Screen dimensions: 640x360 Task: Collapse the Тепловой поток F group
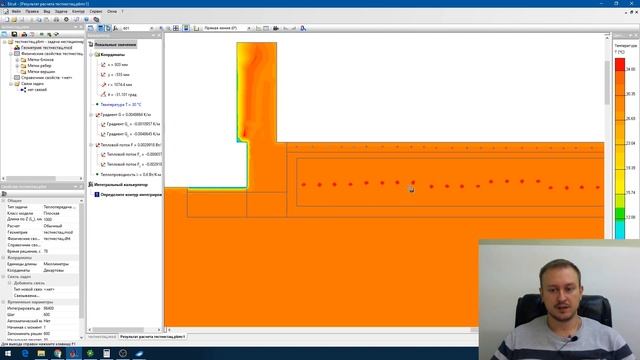coord(92,145)
